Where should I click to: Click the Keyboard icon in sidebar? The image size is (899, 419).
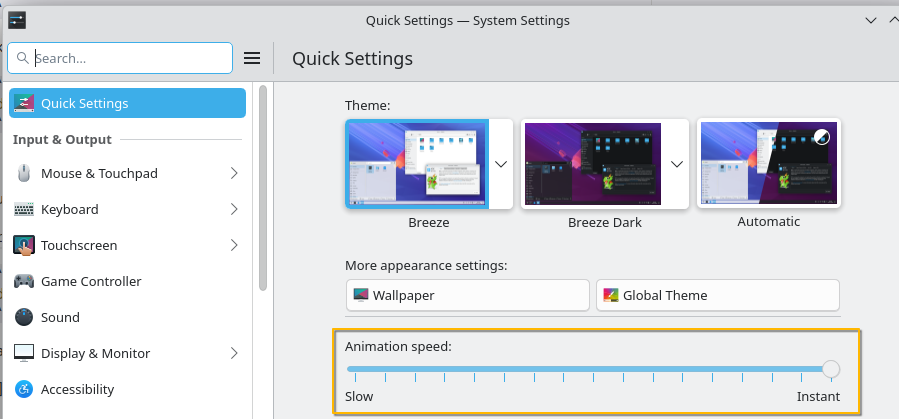[x=24, y=210]
